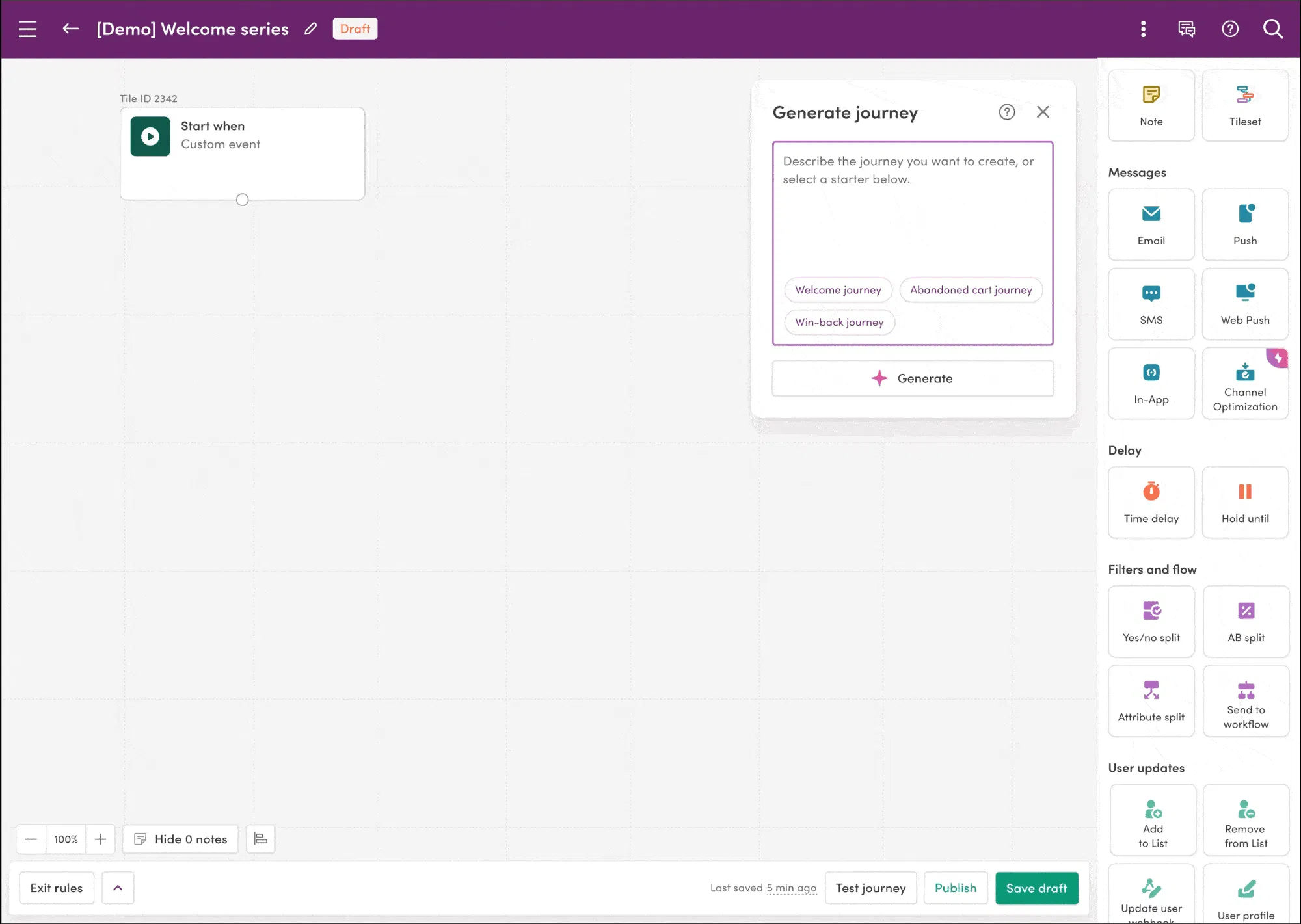Add a Note tile
Image resolution: width=1301 pixels, height=924 pixels.
click(x=1151, y=105)
